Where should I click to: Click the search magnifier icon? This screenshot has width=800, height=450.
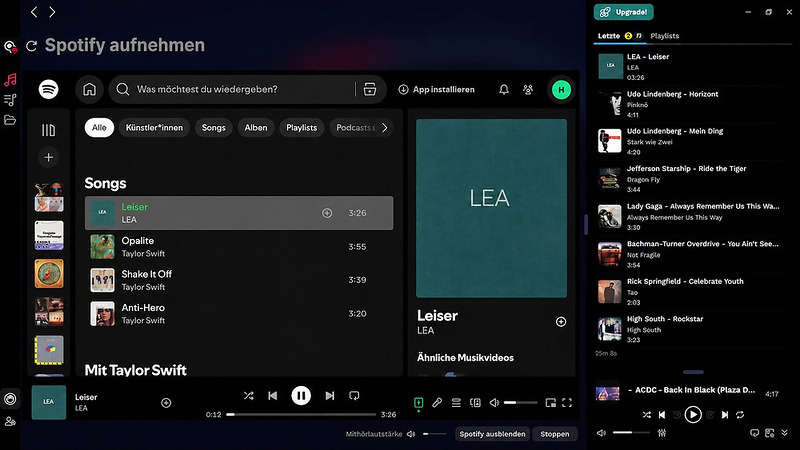(122, 89)
